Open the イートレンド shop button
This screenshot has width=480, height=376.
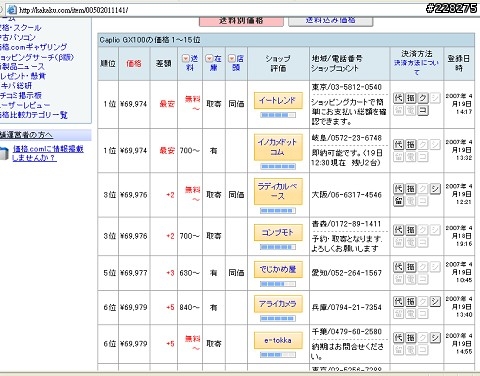[278, 100]
